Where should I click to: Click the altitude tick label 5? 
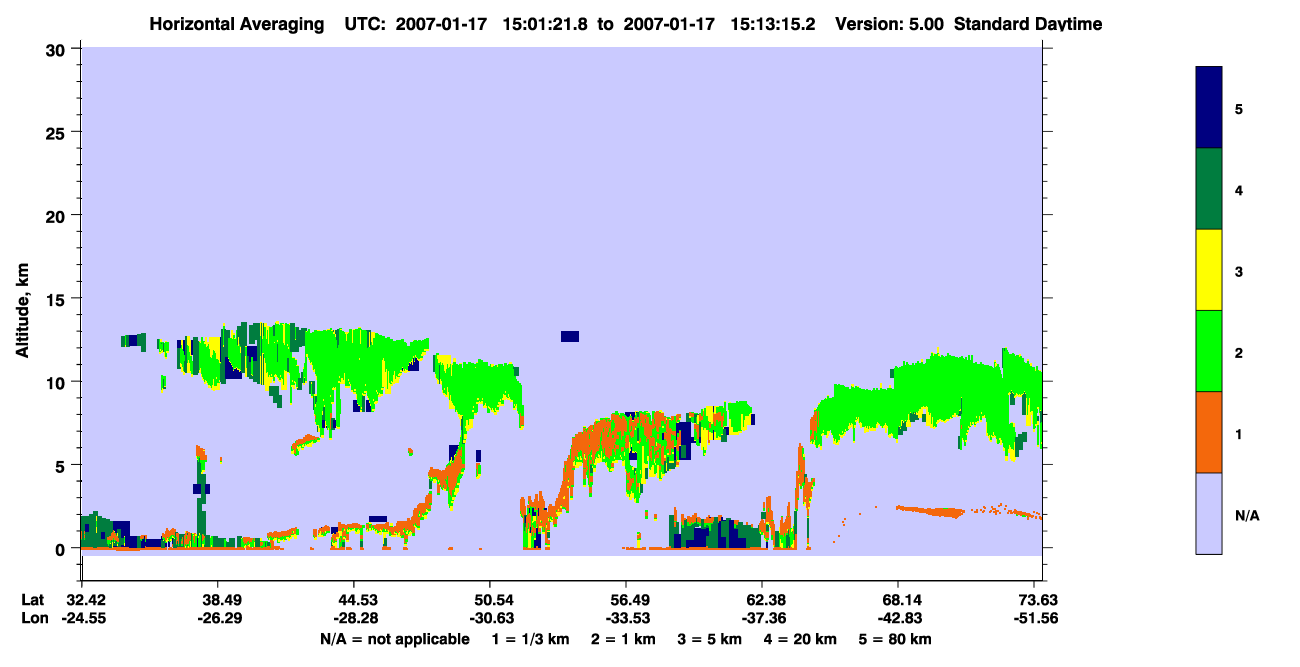63,465
